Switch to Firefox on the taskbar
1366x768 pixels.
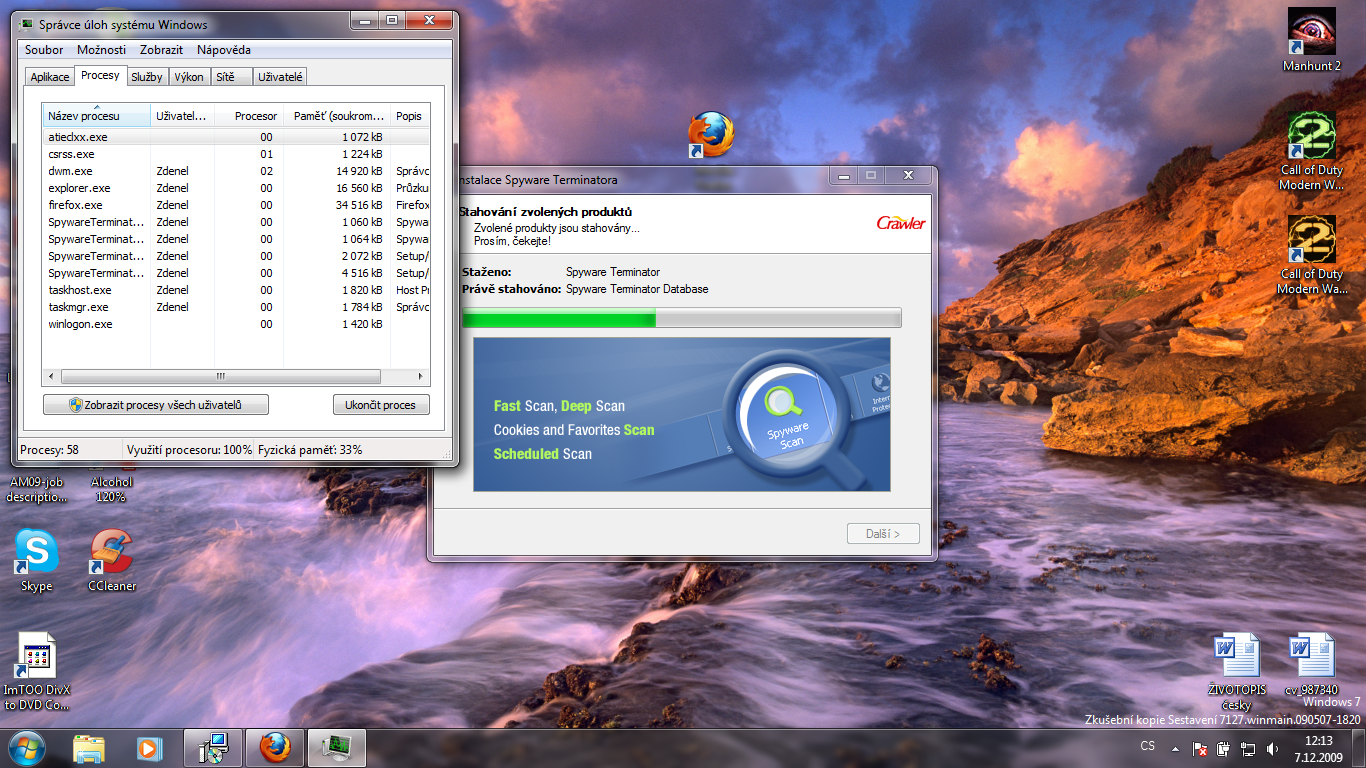(274, 747)
